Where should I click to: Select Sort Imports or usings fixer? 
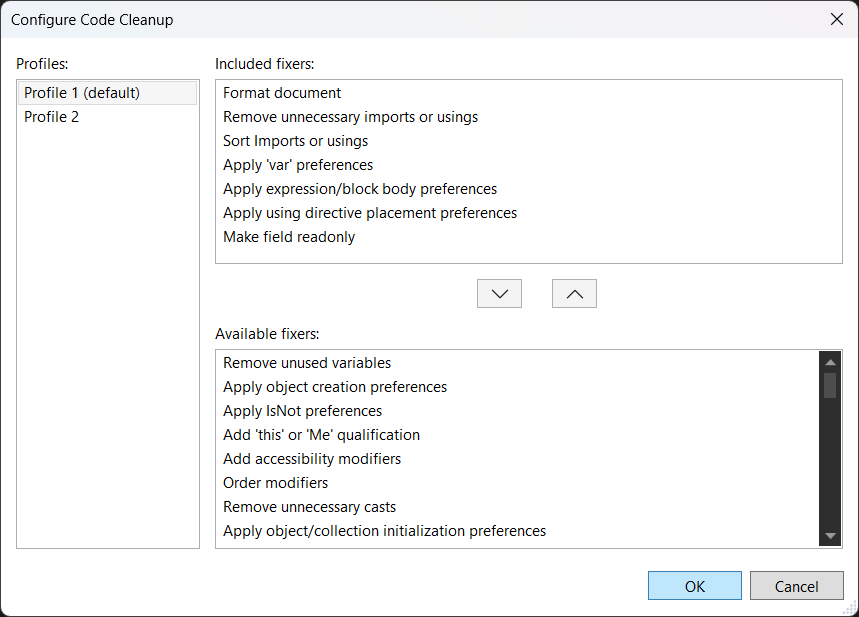(295, 141)
